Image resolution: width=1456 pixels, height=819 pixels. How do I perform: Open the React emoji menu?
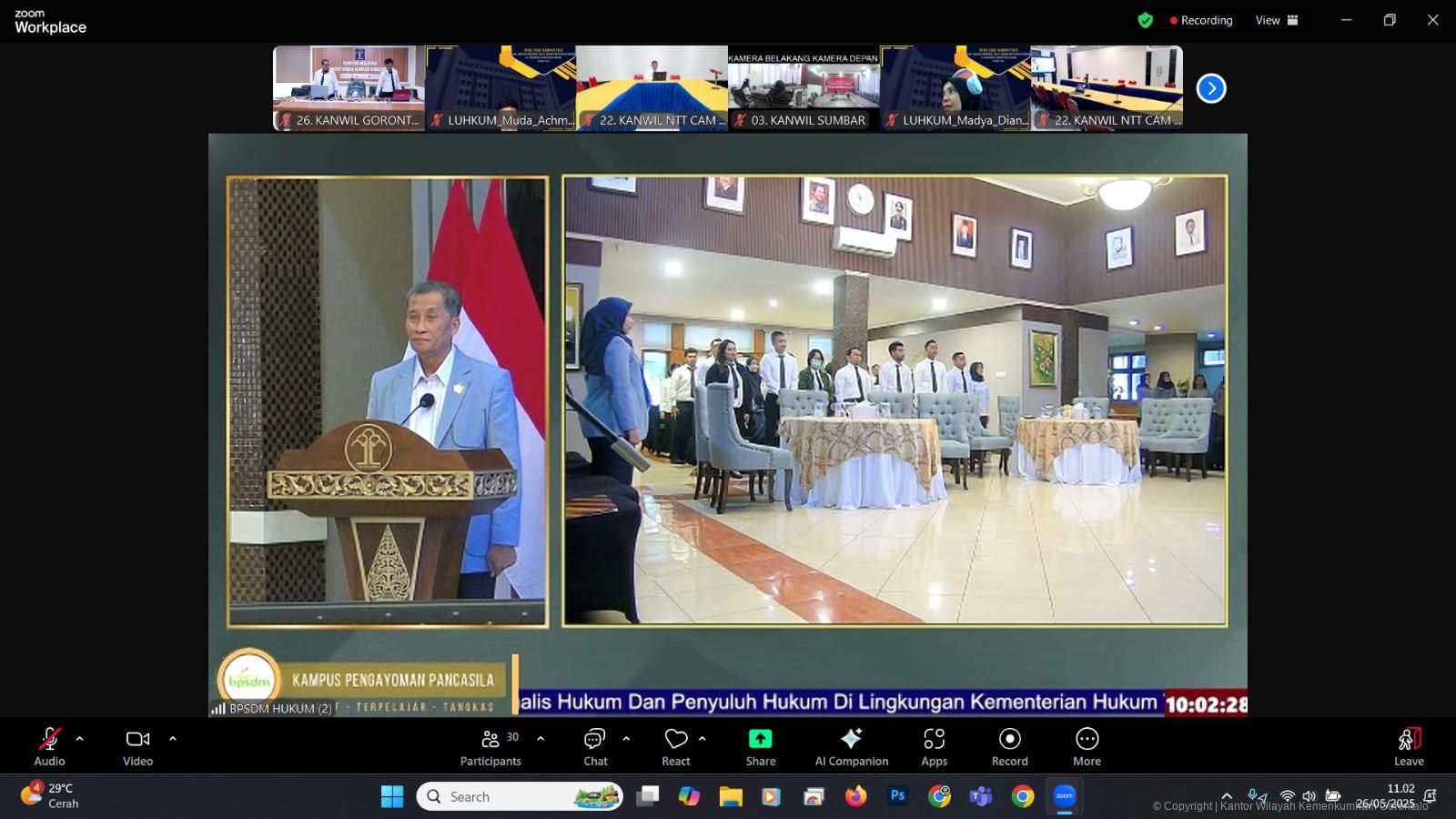(675, 746)
